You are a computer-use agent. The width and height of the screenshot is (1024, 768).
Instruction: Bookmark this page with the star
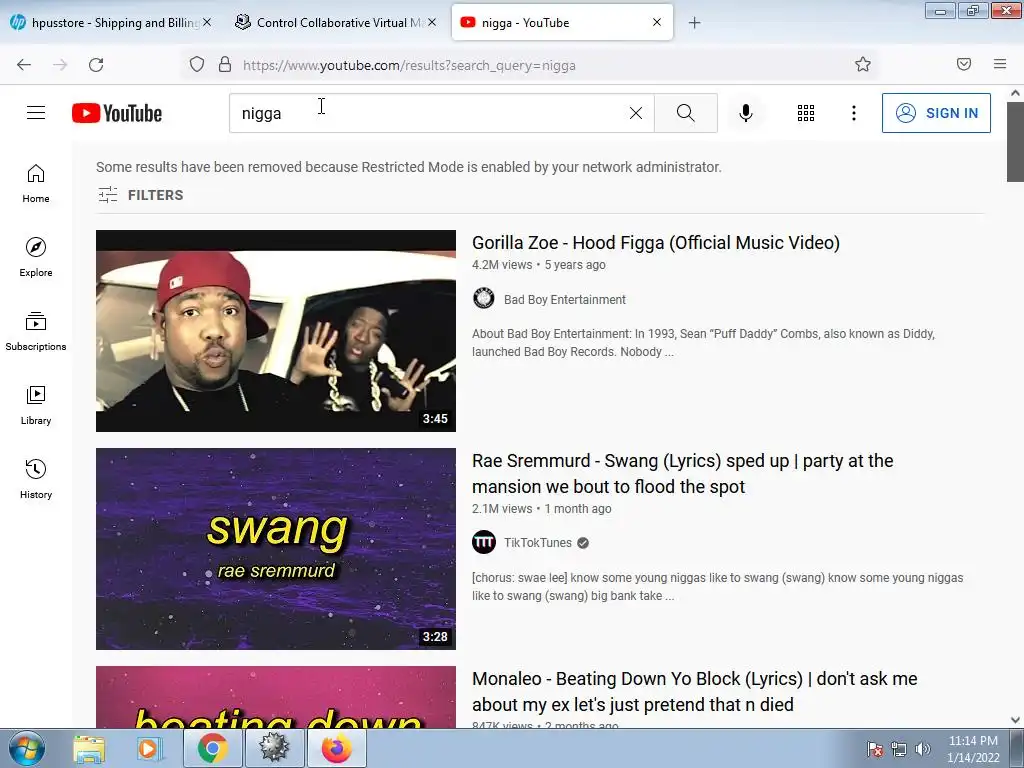(863, 64)
